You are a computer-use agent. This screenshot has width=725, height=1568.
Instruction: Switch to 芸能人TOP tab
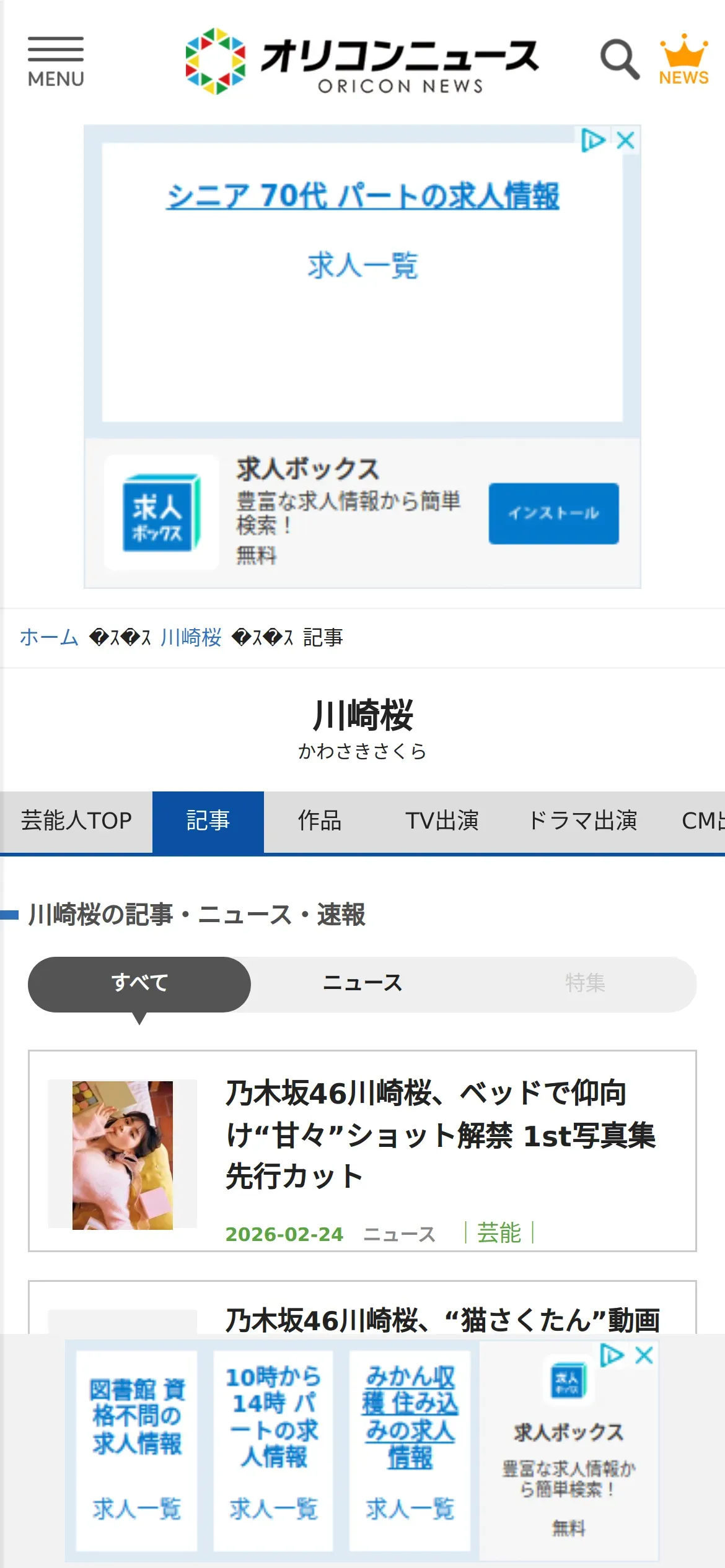pos(76,821)
